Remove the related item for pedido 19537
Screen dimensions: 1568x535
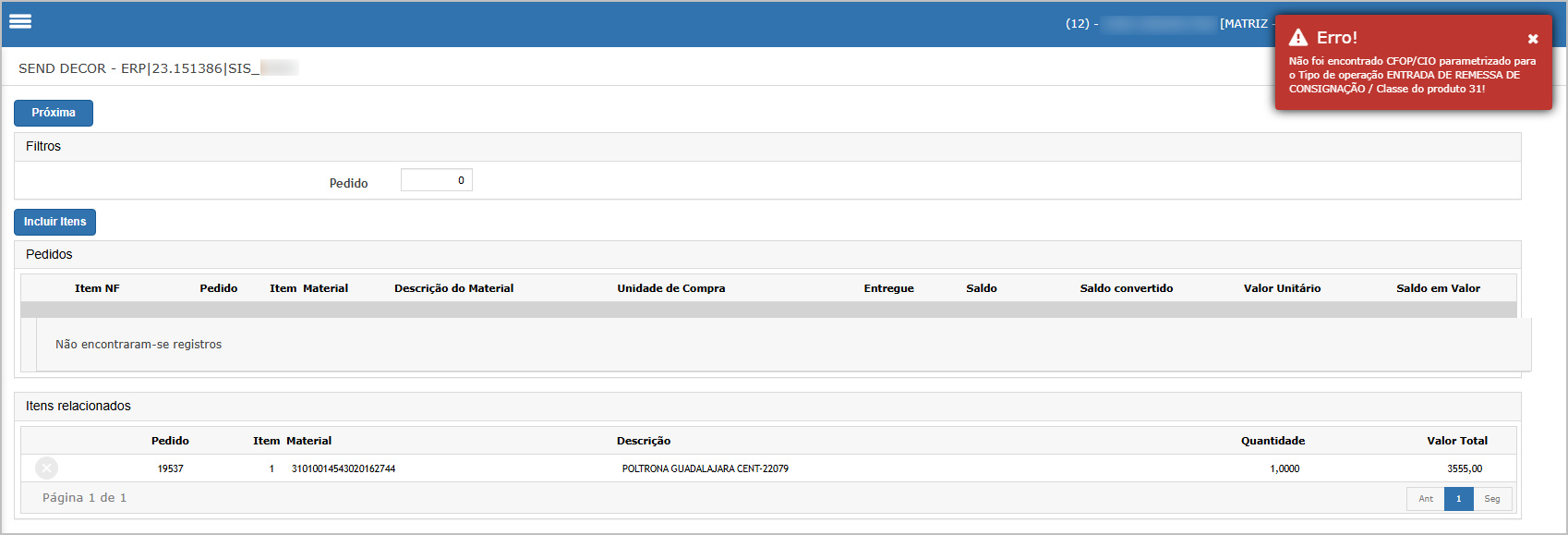coord(46,468)
